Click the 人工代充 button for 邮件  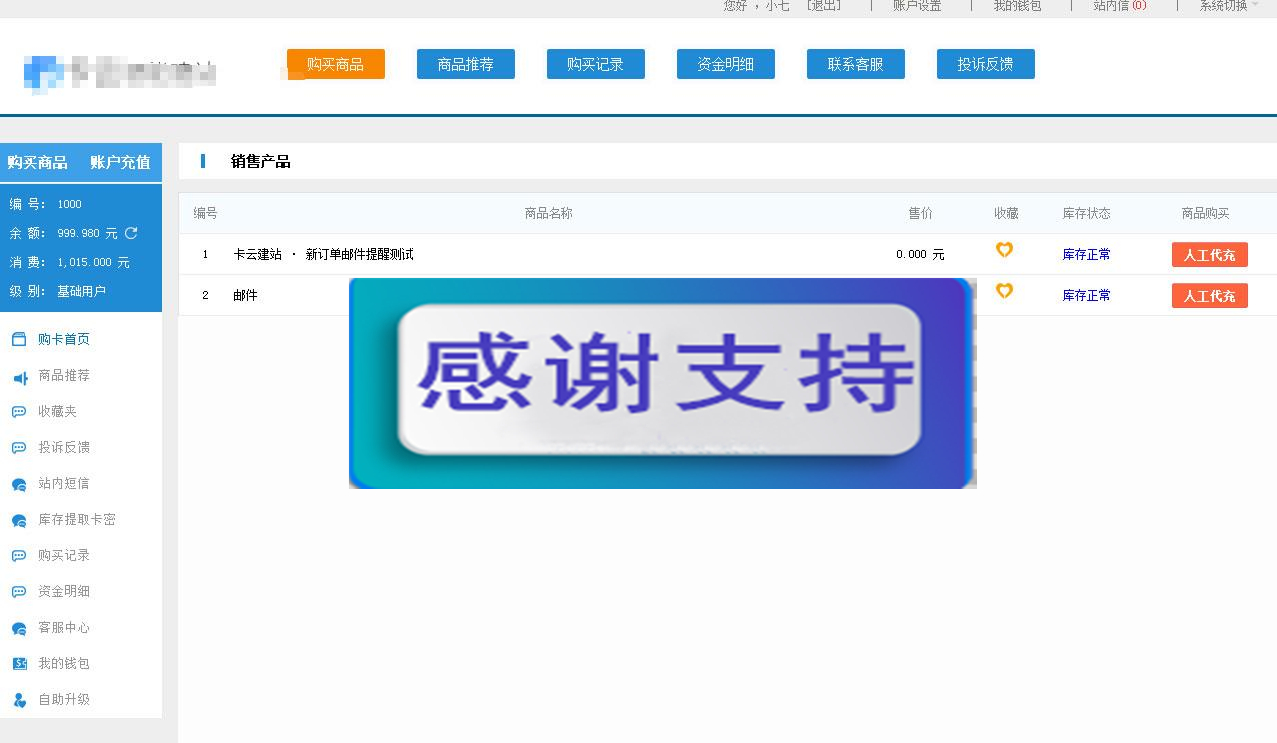coord(1209,295)
